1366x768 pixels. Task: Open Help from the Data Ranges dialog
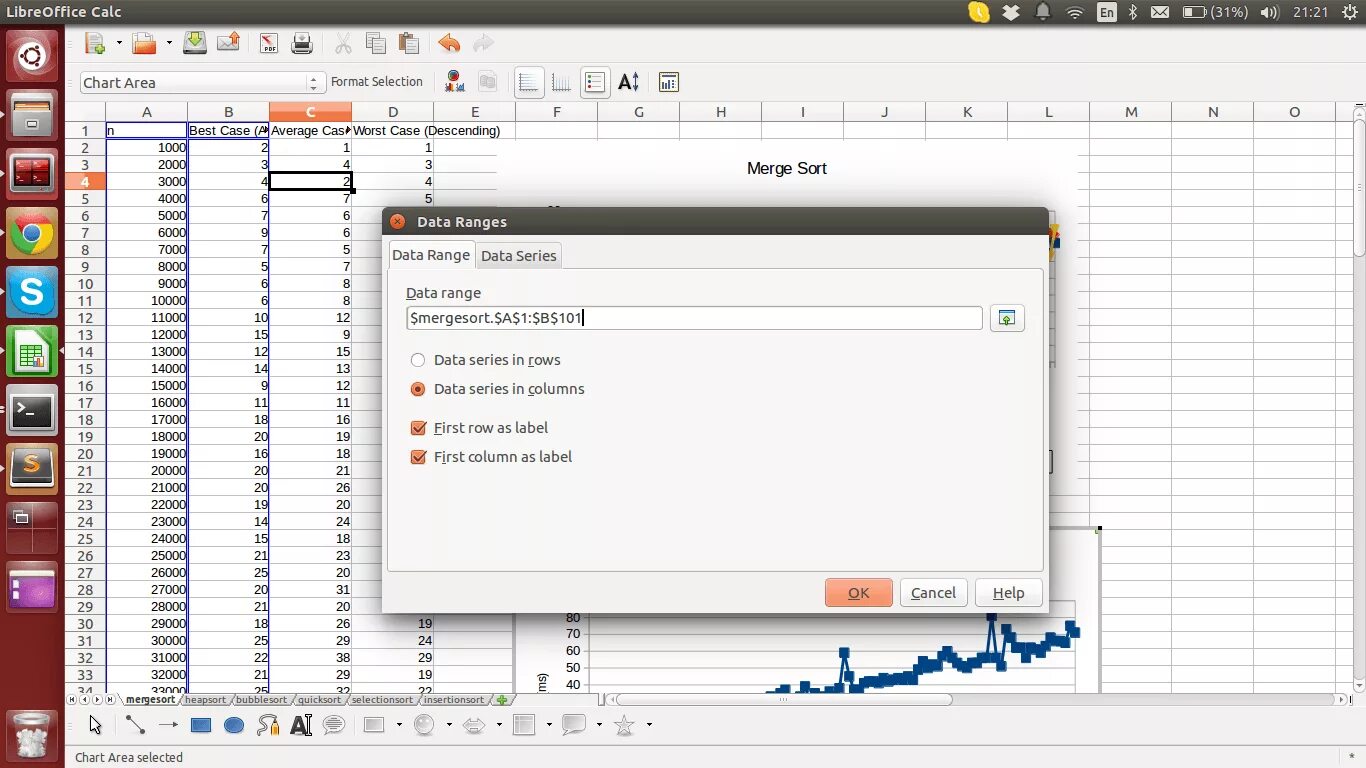(1008, 593)
